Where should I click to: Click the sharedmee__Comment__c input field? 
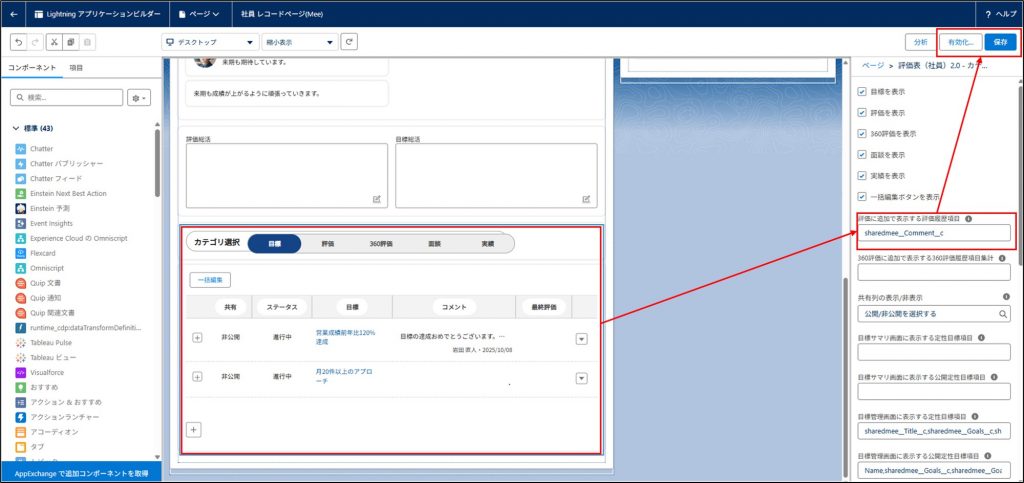click(x=934, y=233)
